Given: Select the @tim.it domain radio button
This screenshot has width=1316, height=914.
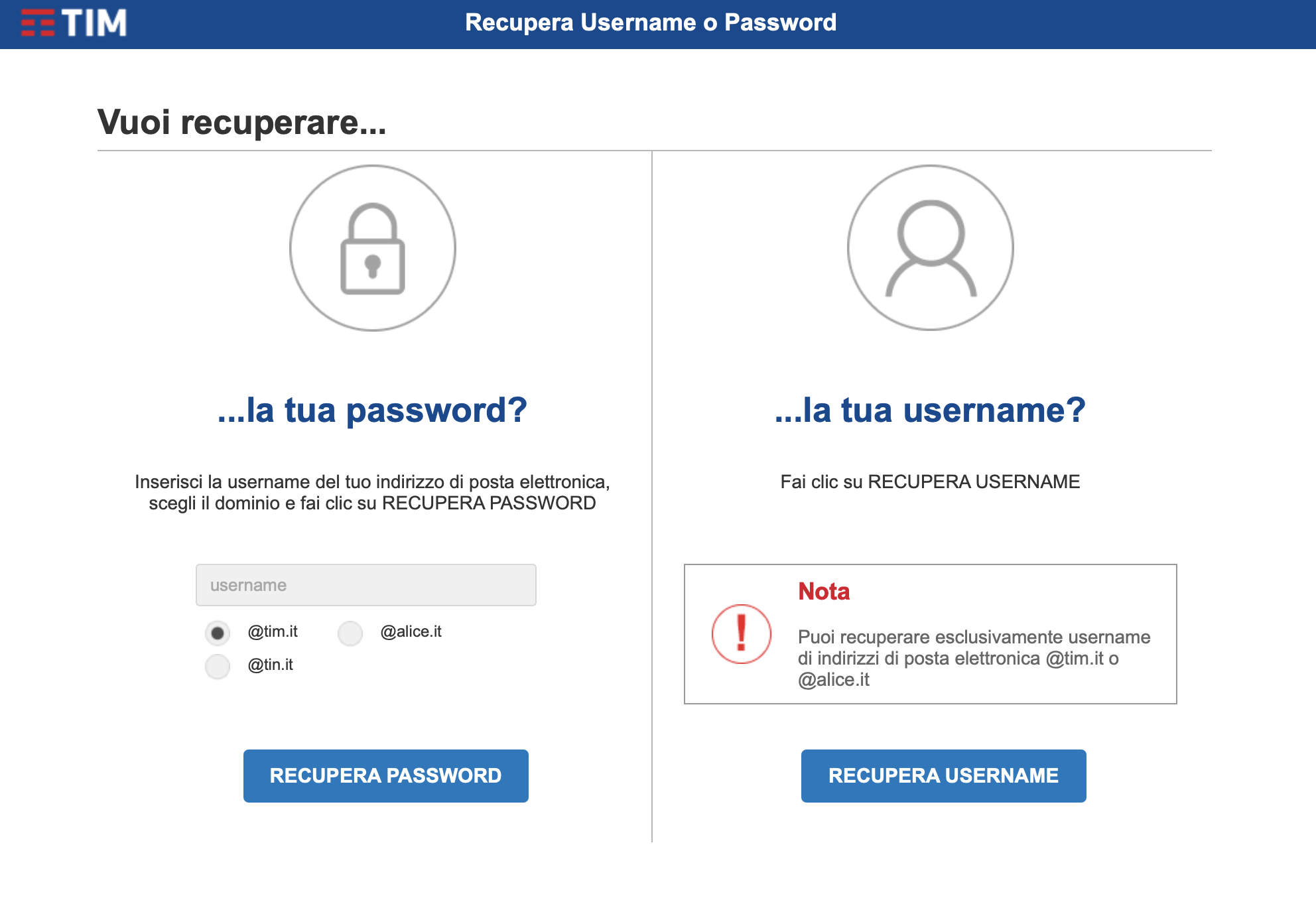Looking at the screenshot, I should pos(218,633).
